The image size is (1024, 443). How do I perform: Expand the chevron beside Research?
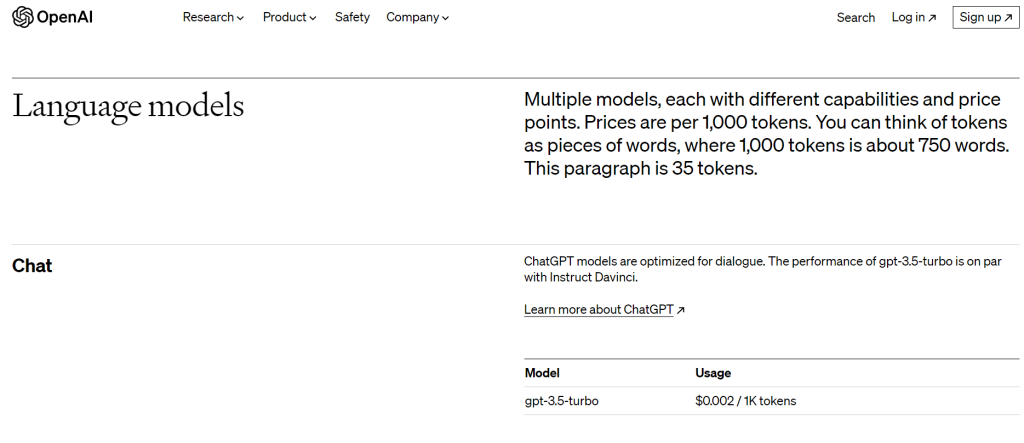(x=240, y=18)
